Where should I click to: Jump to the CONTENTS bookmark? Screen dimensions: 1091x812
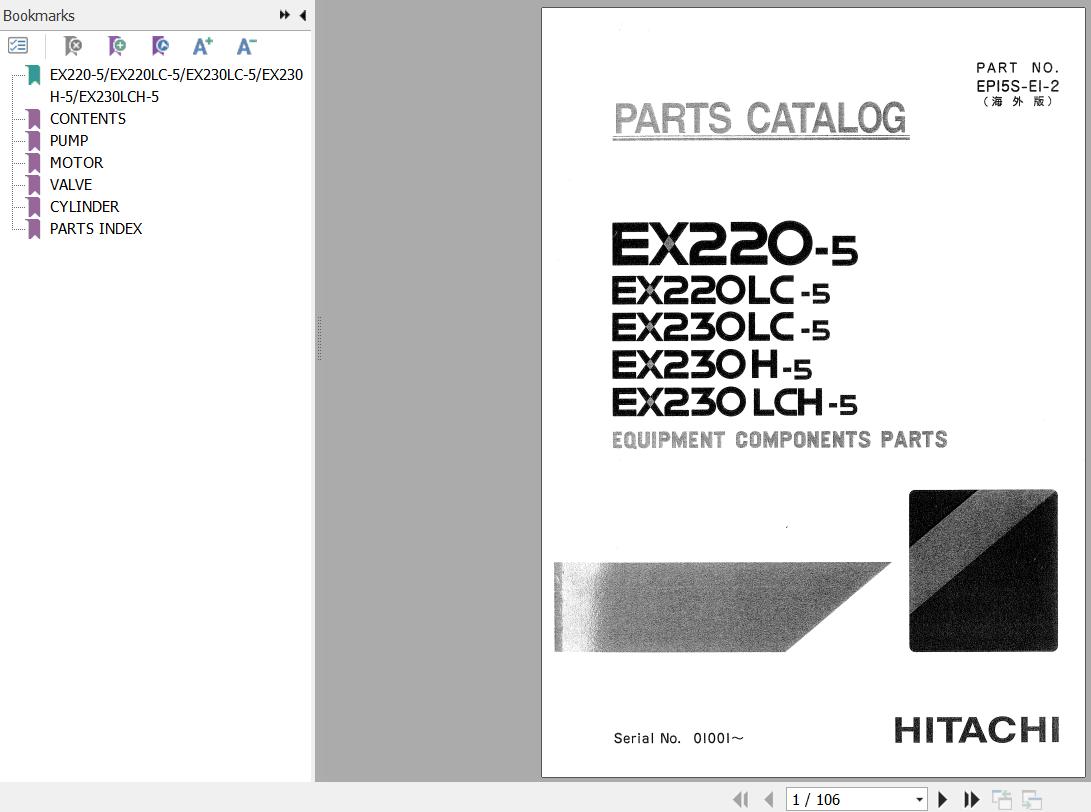88,118
